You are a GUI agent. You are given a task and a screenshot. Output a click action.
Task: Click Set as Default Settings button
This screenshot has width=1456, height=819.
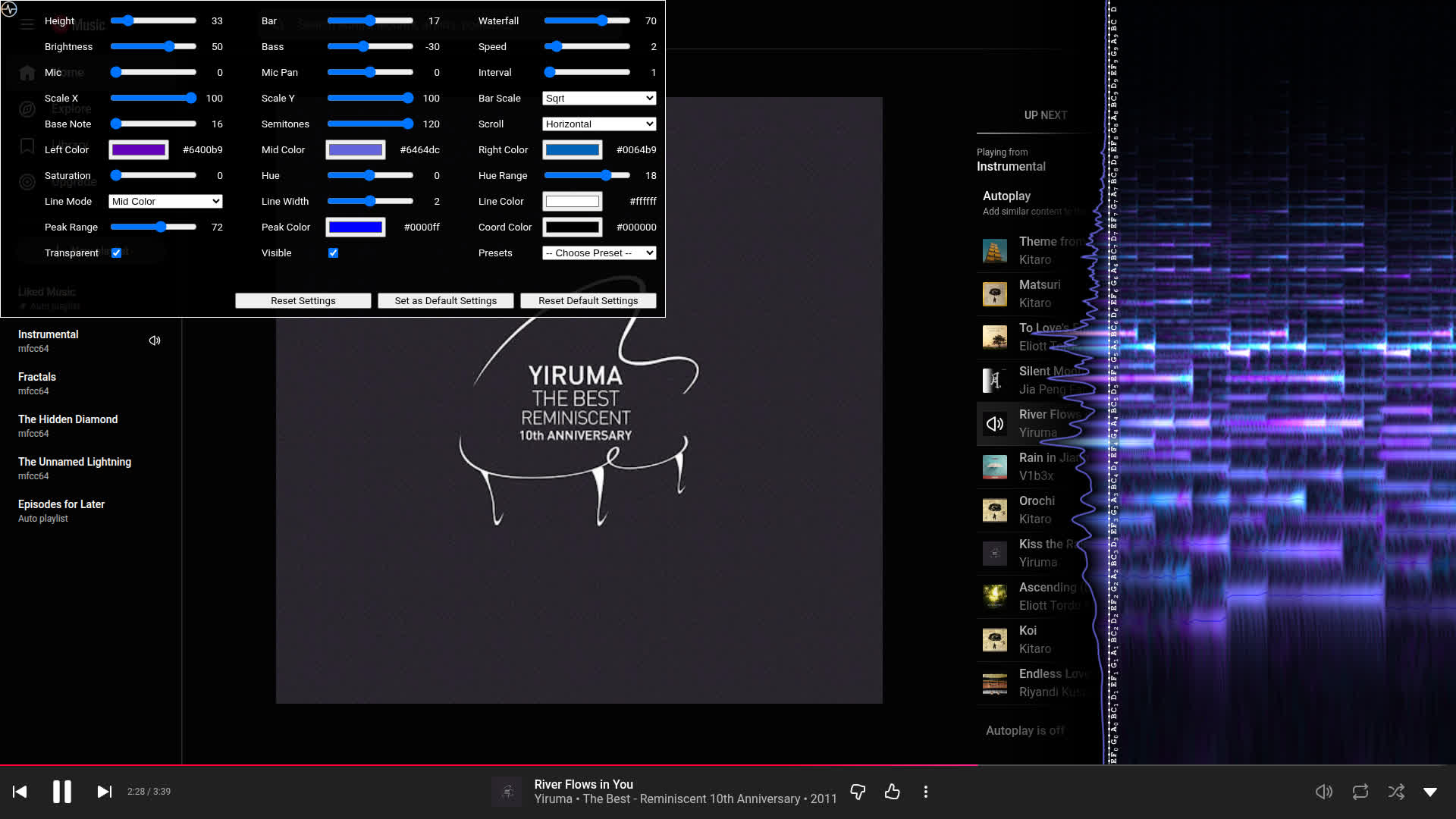click(446, 301)
